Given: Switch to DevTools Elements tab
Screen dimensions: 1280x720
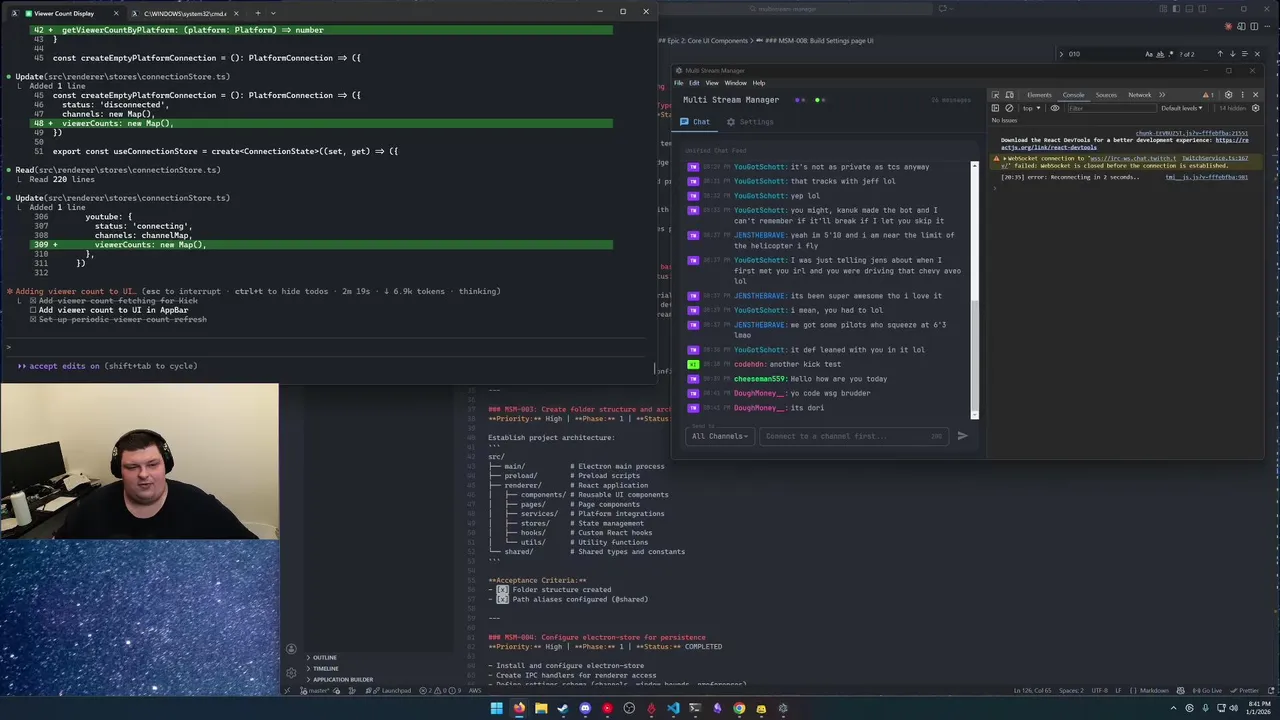Looking at the screenshot, I should (x=1039, y=95).
